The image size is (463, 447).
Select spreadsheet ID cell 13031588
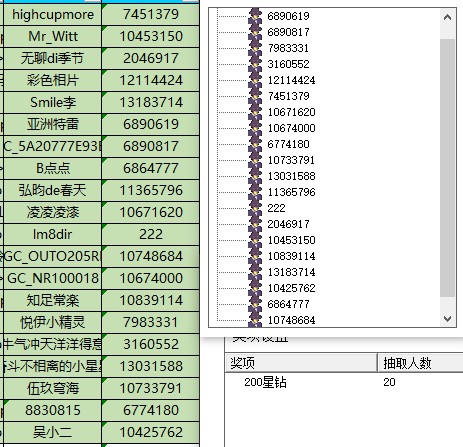[x=151, y=366]
